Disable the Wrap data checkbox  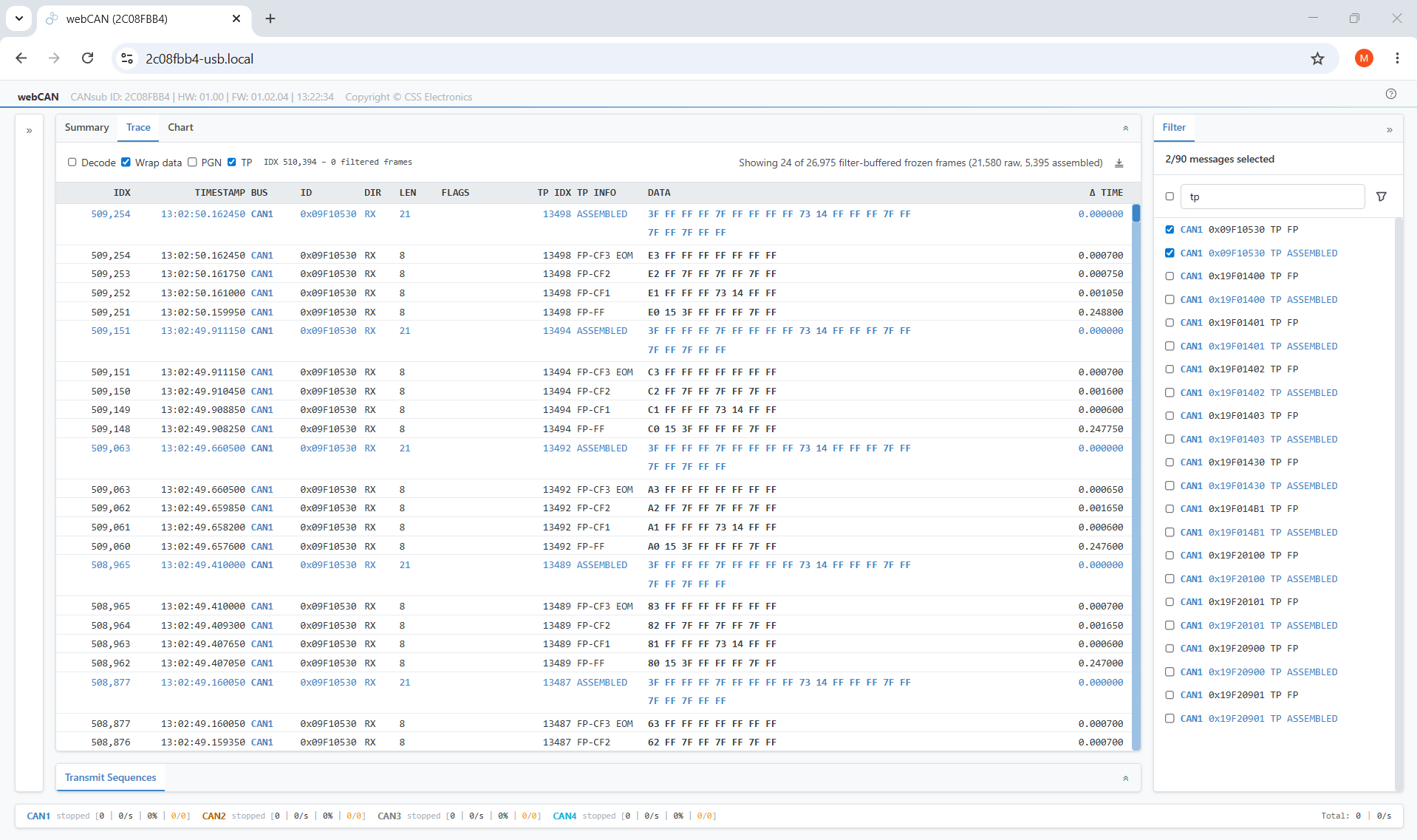tap(126, 163)
